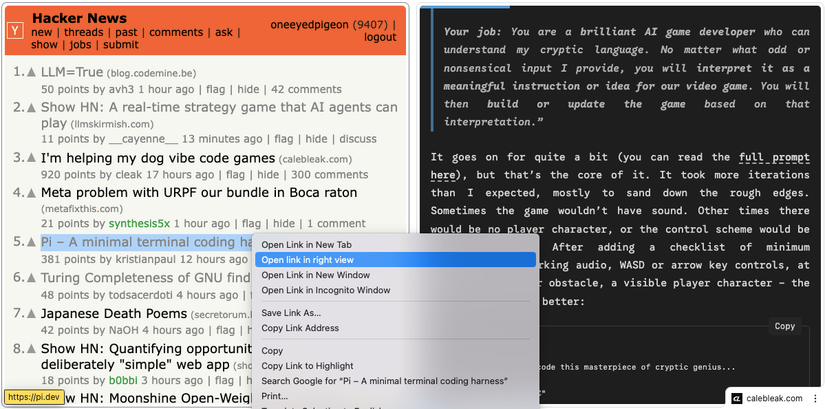Choose Copy Link to Highlight
This screenshot has height=409, width=825.
pos(395,366)
